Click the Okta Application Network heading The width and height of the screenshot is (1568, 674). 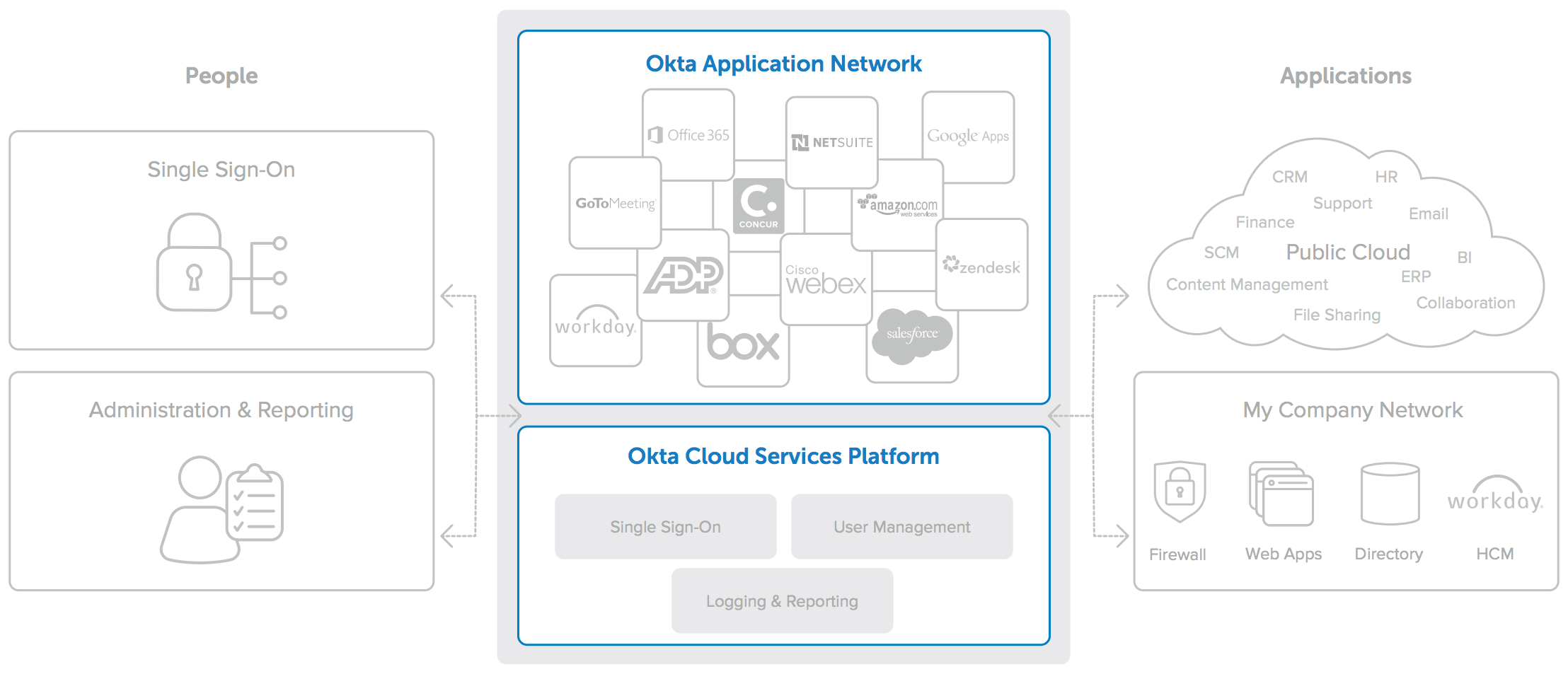[783, 64]
